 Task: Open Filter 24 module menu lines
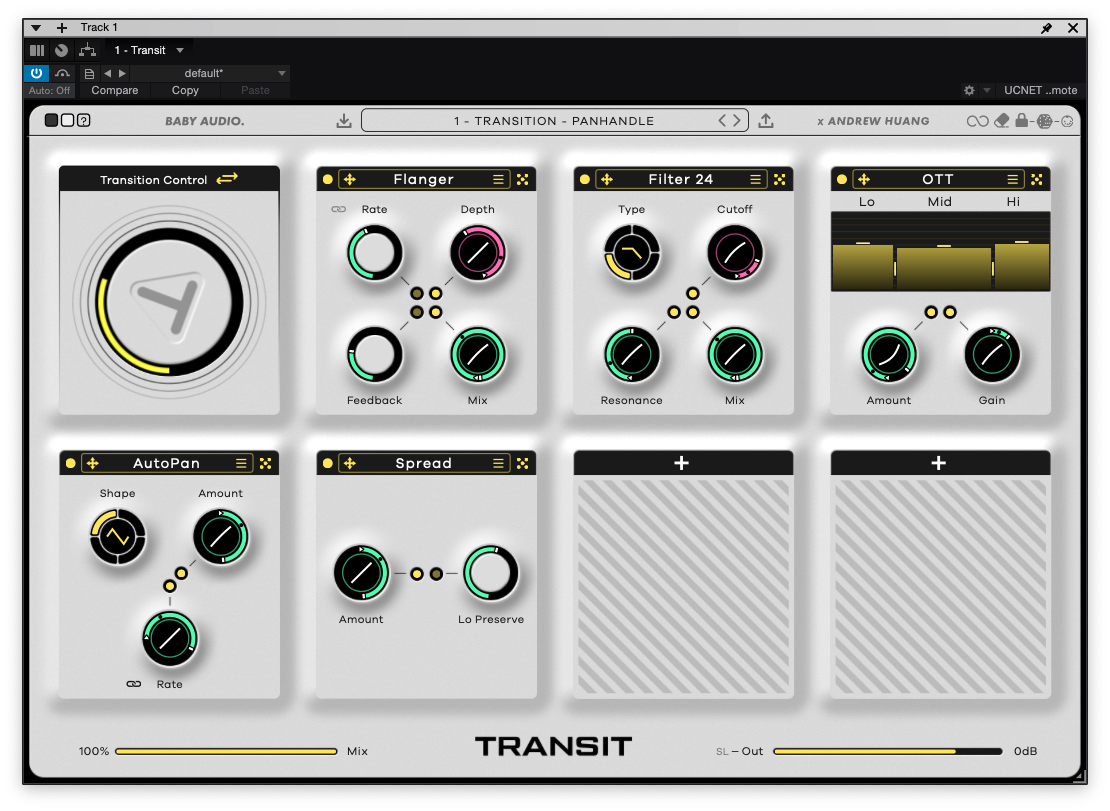point(755,180)
